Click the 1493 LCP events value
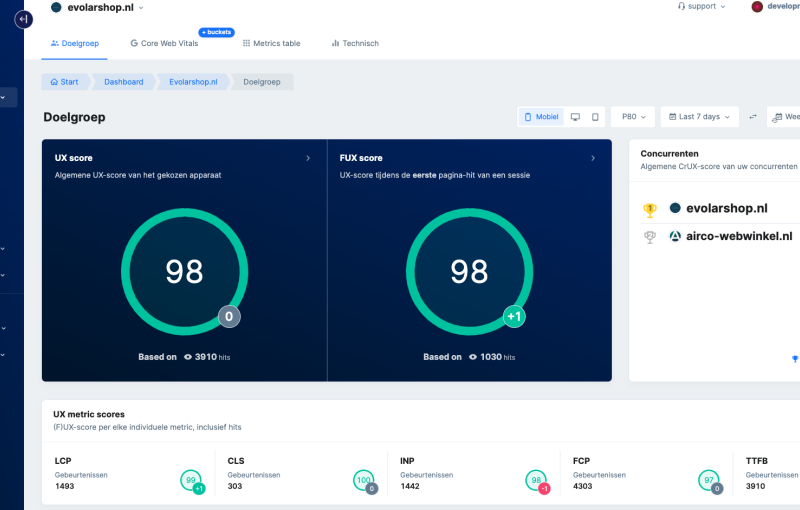 coord(64,486)
